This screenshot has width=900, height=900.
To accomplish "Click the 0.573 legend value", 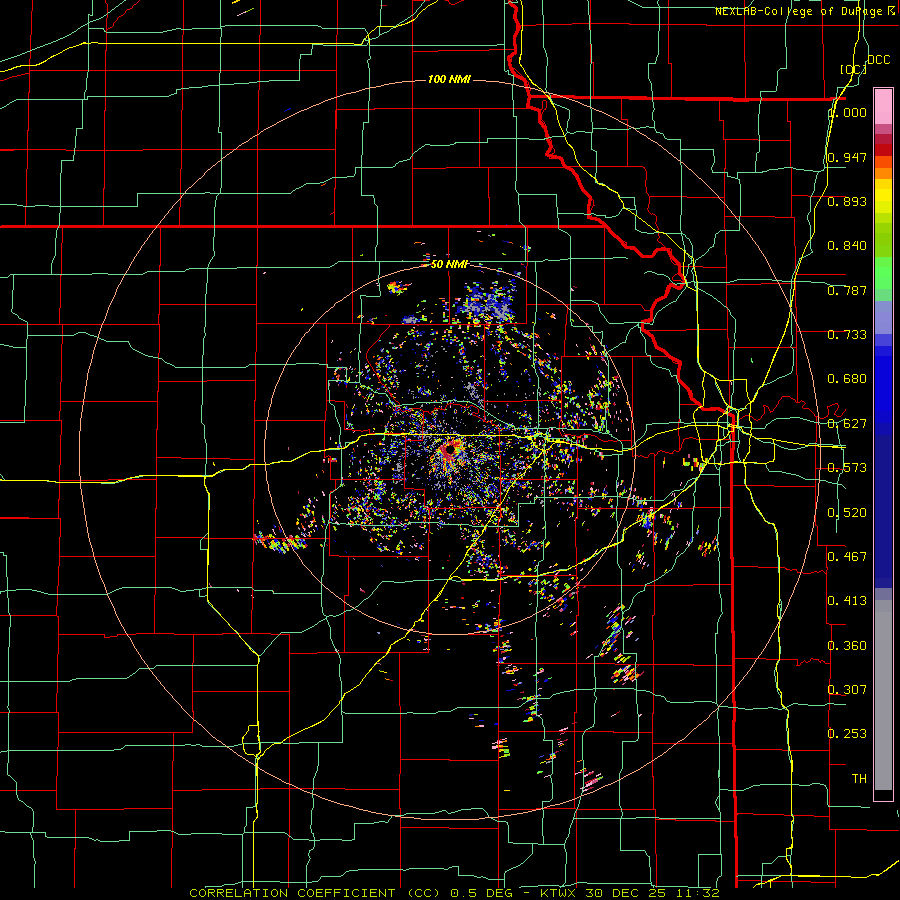I will tap(847, 468).
